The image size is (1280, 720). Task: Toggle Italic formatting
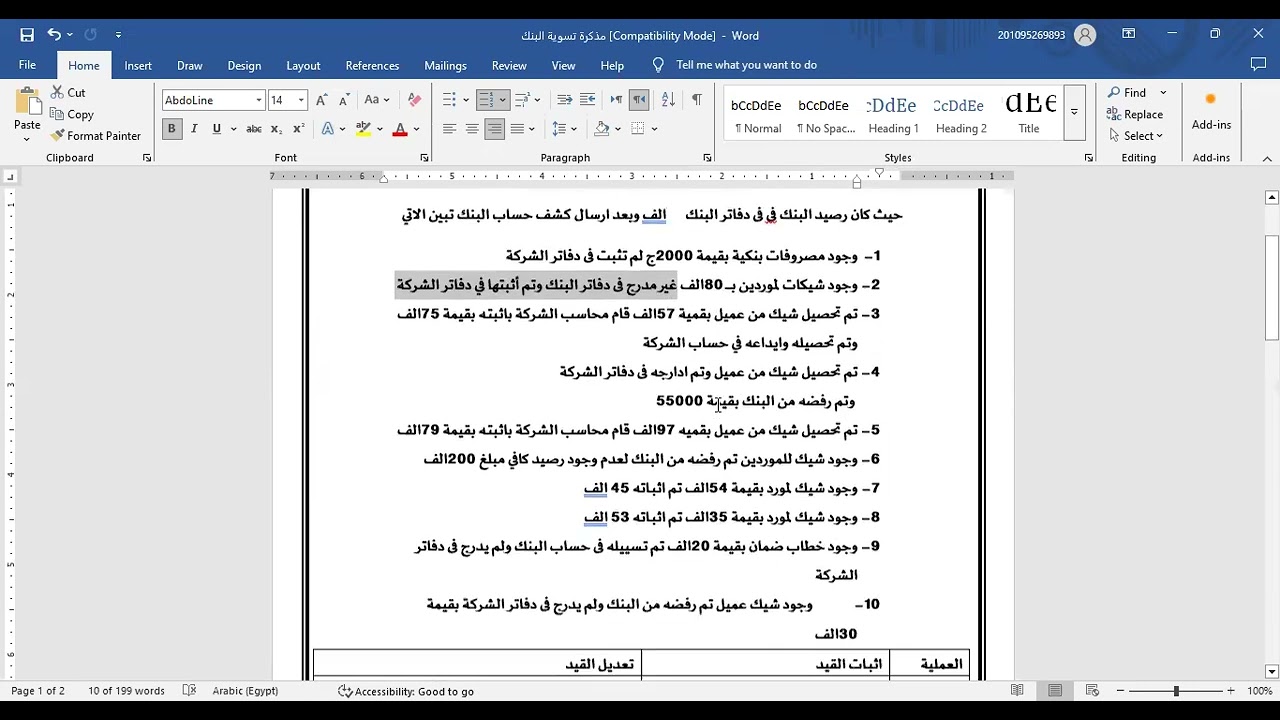coord(194,129)
